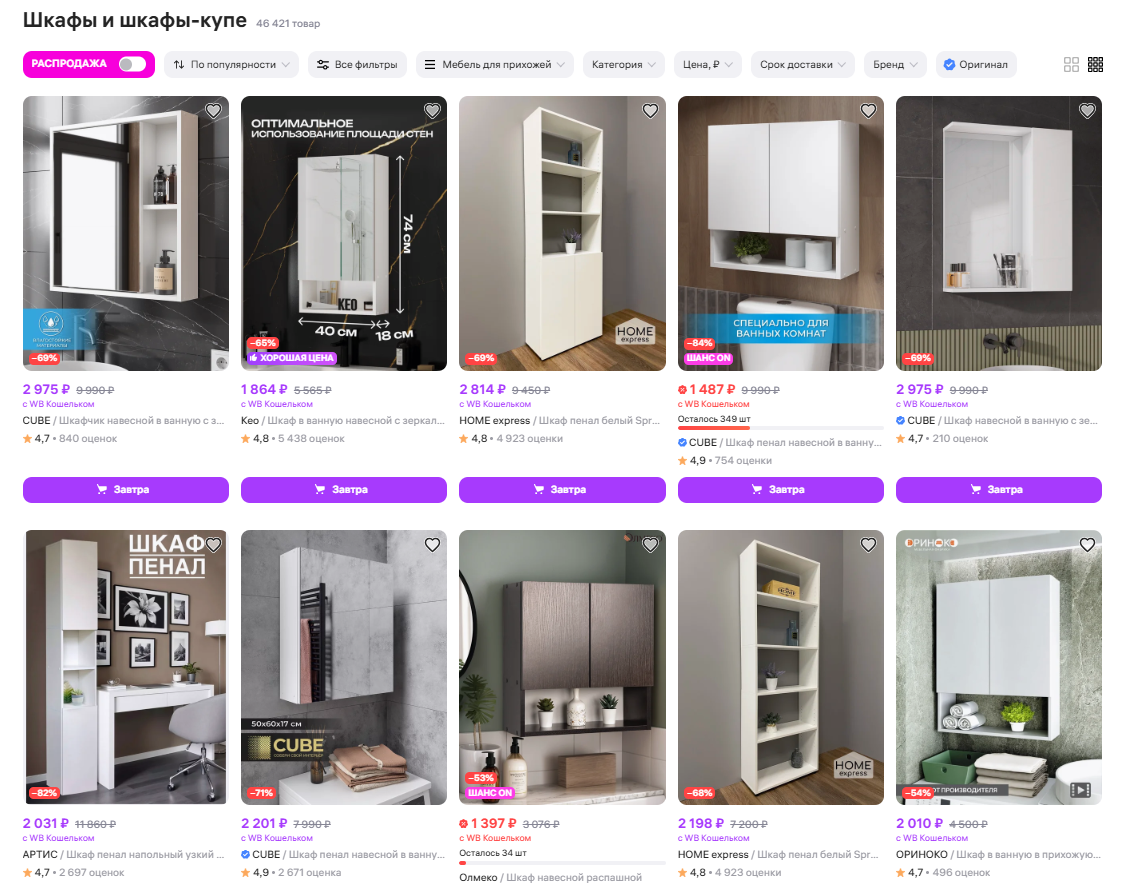Open the Срок доставки filter
This screenshot has width=1126, height=887.
(x=803, y=65)
